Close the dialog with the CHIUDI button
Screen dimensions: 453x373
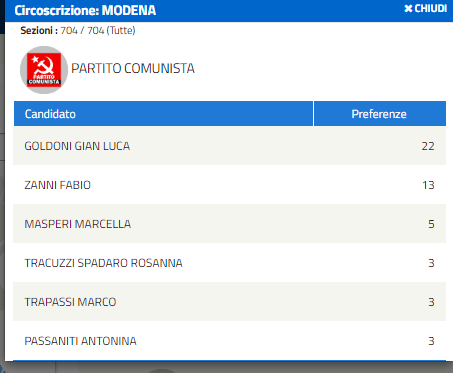point(425,8)
